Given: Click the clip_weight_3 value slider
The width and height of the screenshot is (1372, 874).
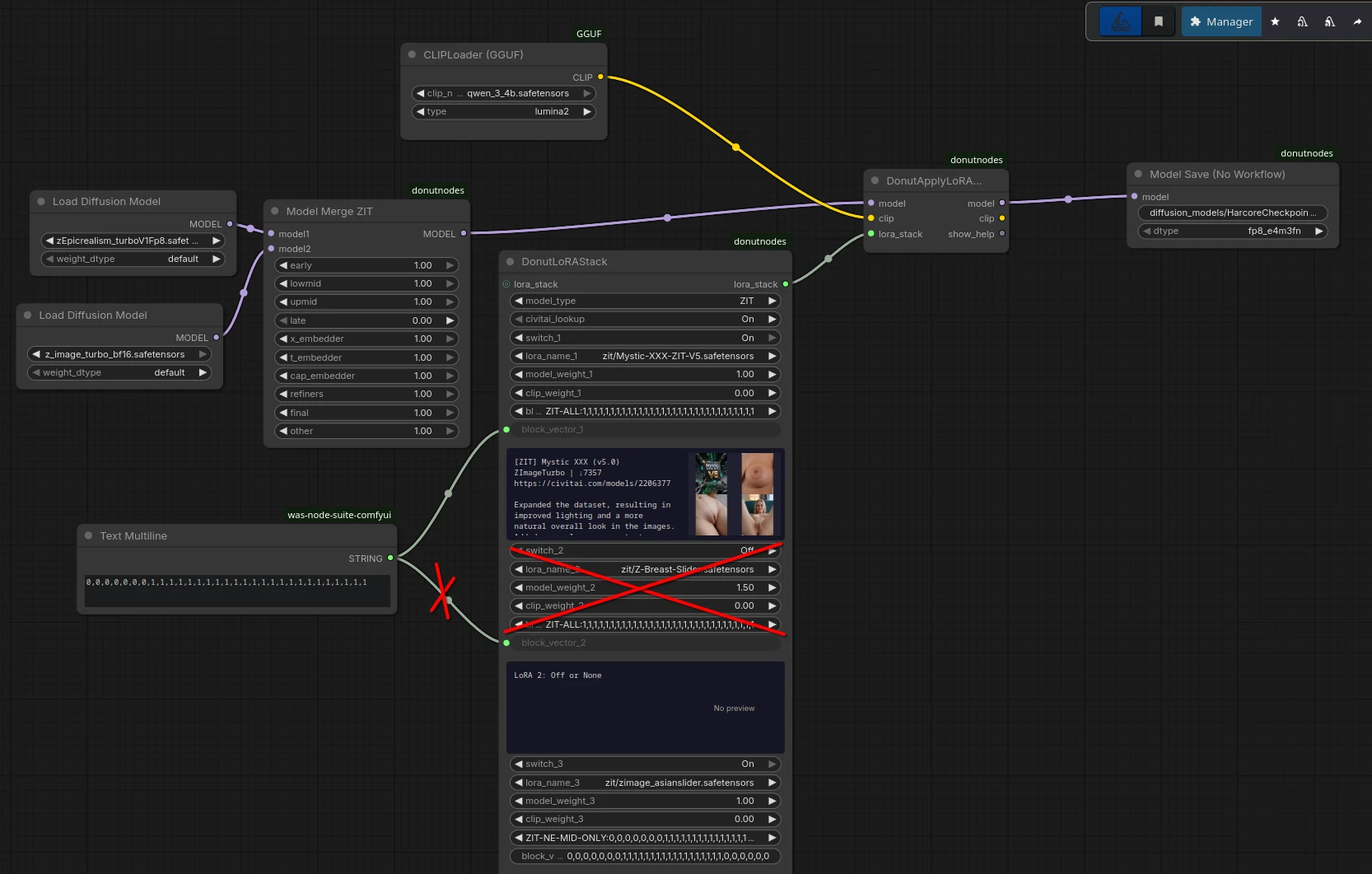Looking at the screenshot, I should pos(645,819).
